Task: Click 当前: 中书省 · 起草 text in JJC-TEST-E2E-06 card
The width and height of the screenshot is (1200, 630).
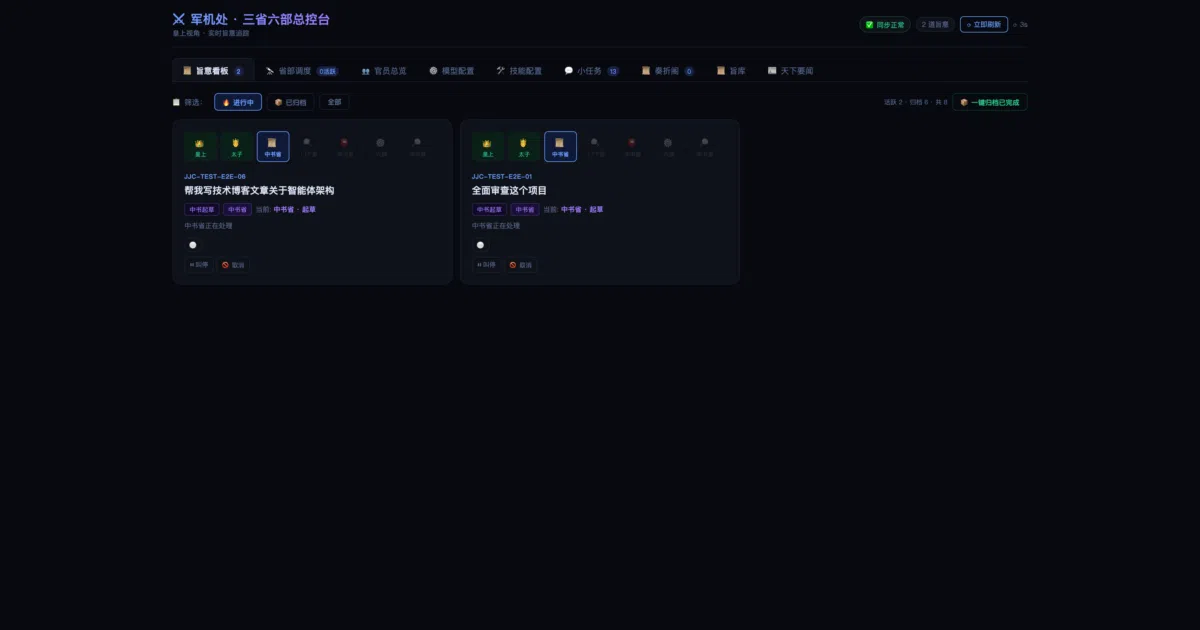Action: (x=286, y=210)
